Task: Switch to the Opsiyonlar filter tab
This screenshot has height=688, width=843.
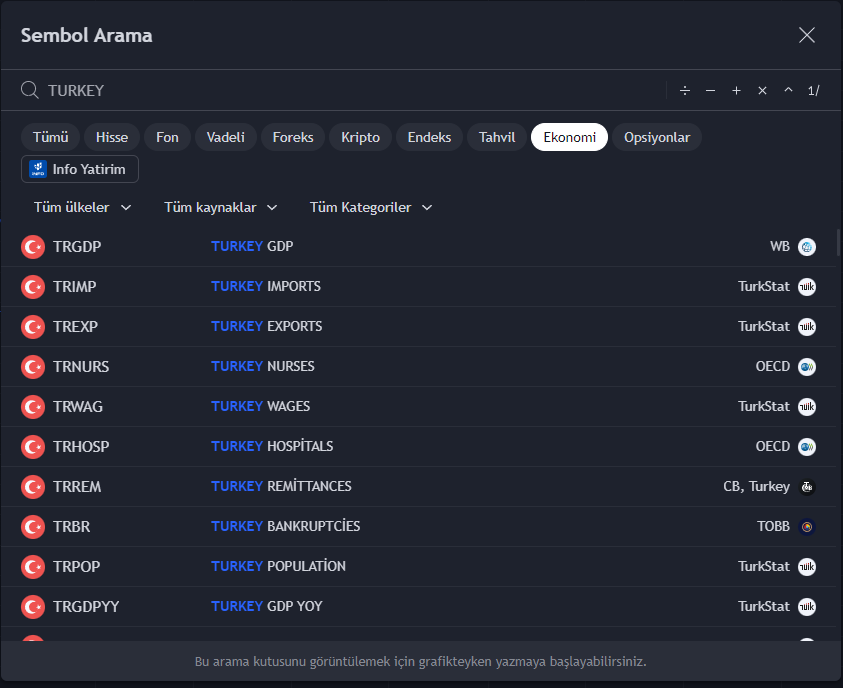Action: pyautogui.click(x=657, y=137)
